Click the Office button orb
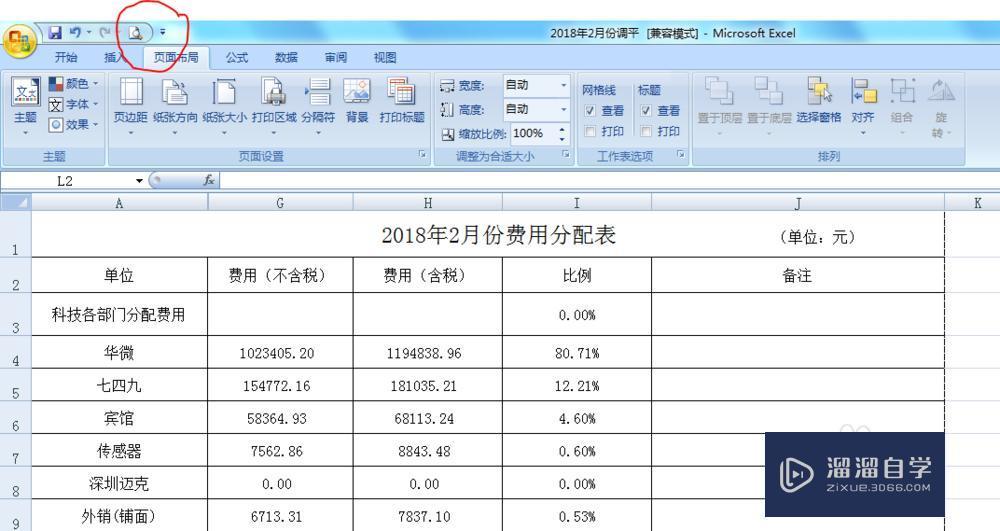The height and width of the screenshot is (531, 1000). point(19,41)
